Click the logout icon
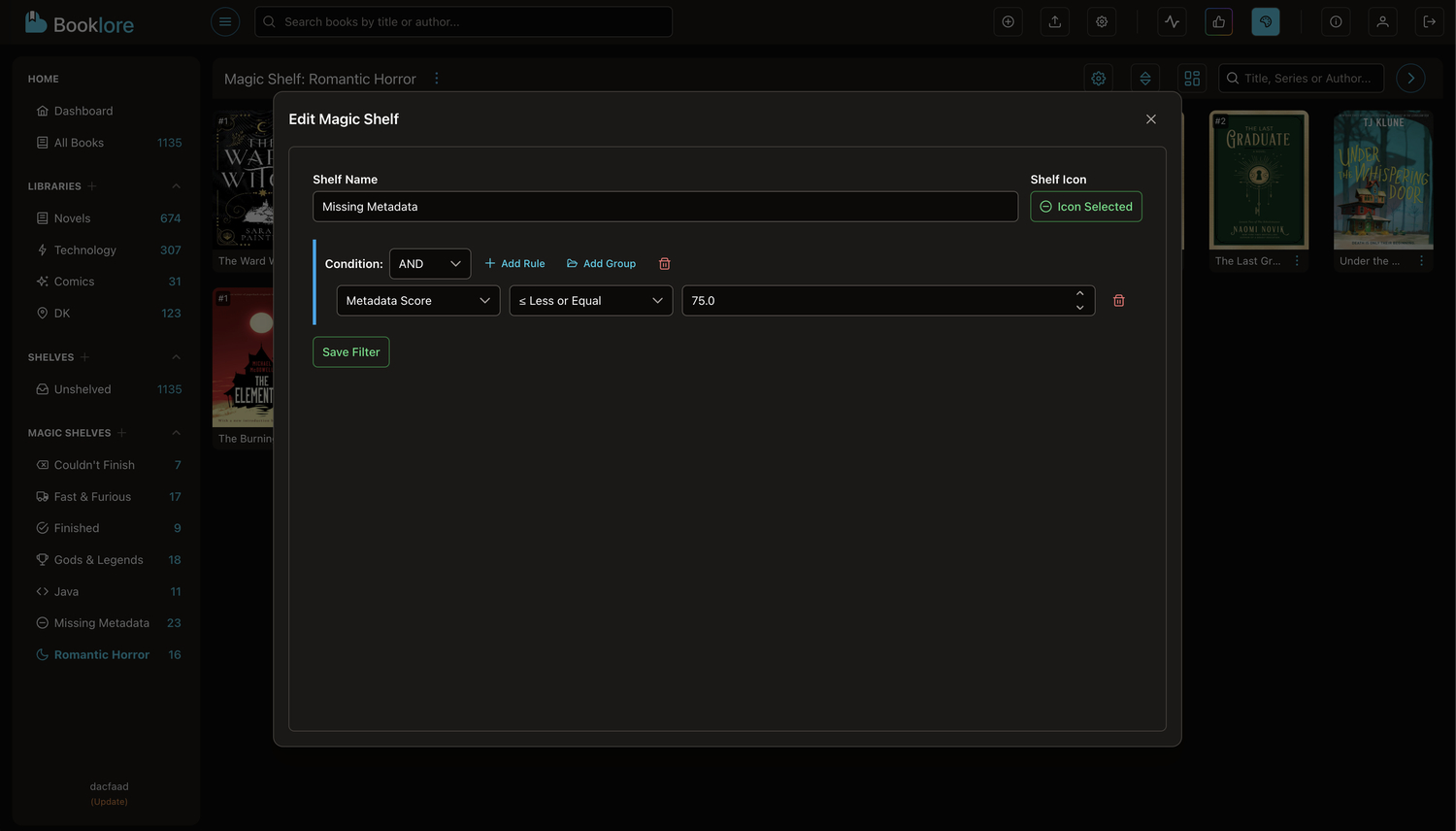The width and height of the screenshot is (1456, 831). point(1429,21)
